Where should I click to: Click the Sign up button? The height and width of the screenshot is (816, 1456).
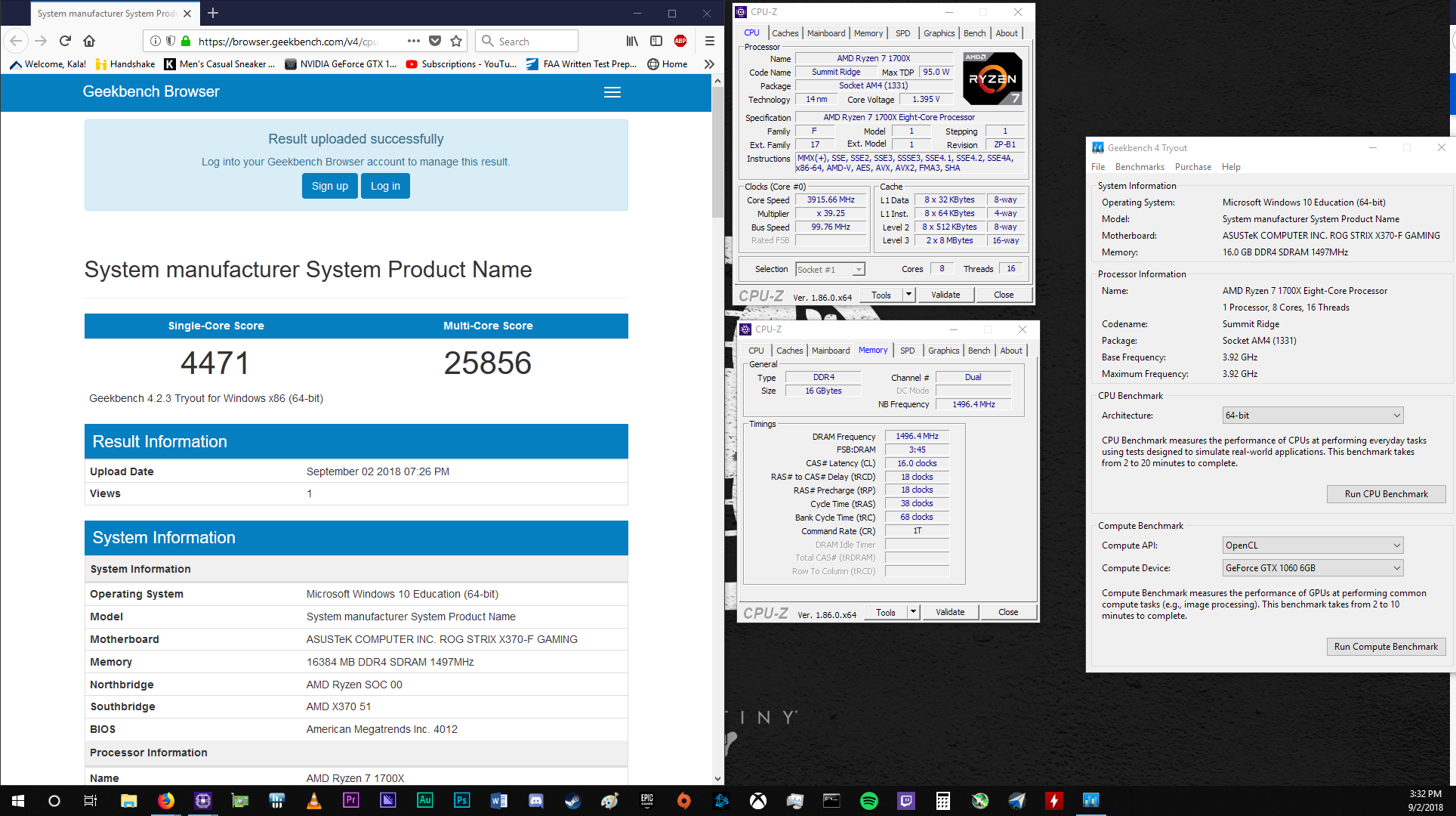(330, 186)
